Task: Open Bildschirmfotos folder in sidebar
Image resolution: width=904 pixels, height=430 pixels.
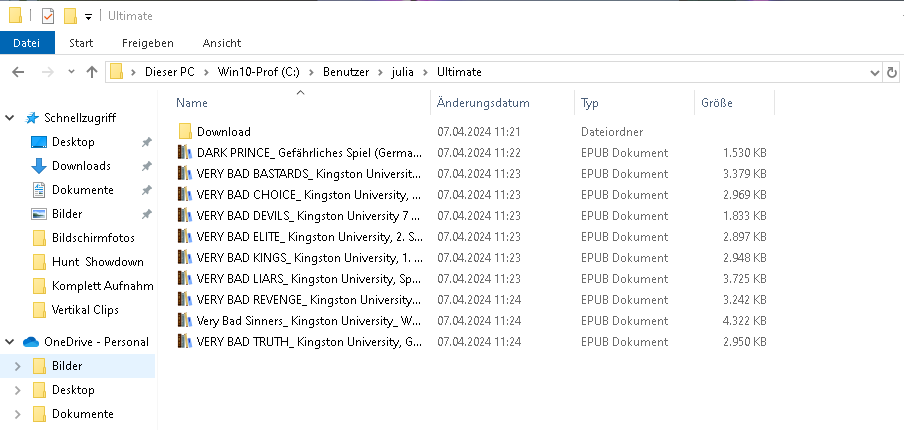Action: (93, 237)
